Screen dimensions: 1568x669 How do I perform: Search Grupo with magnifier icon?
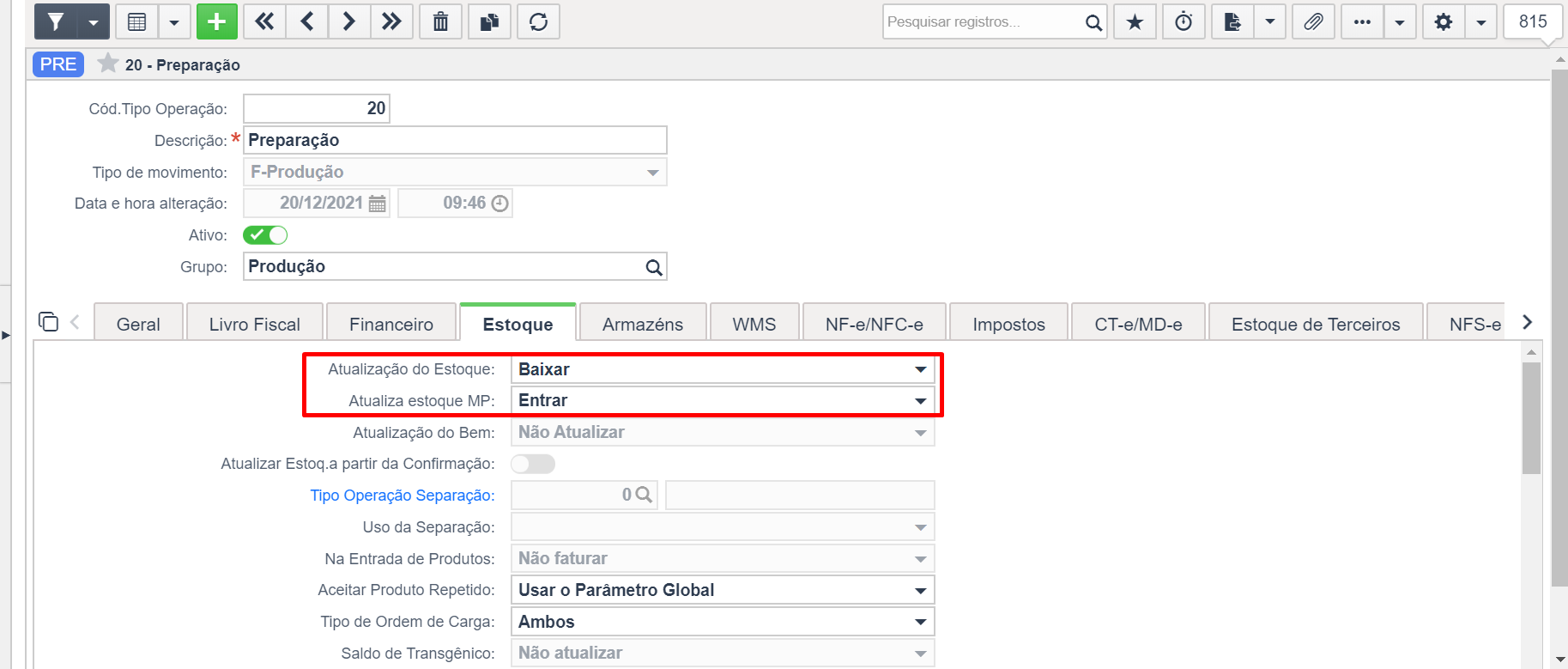coord(654,267)
